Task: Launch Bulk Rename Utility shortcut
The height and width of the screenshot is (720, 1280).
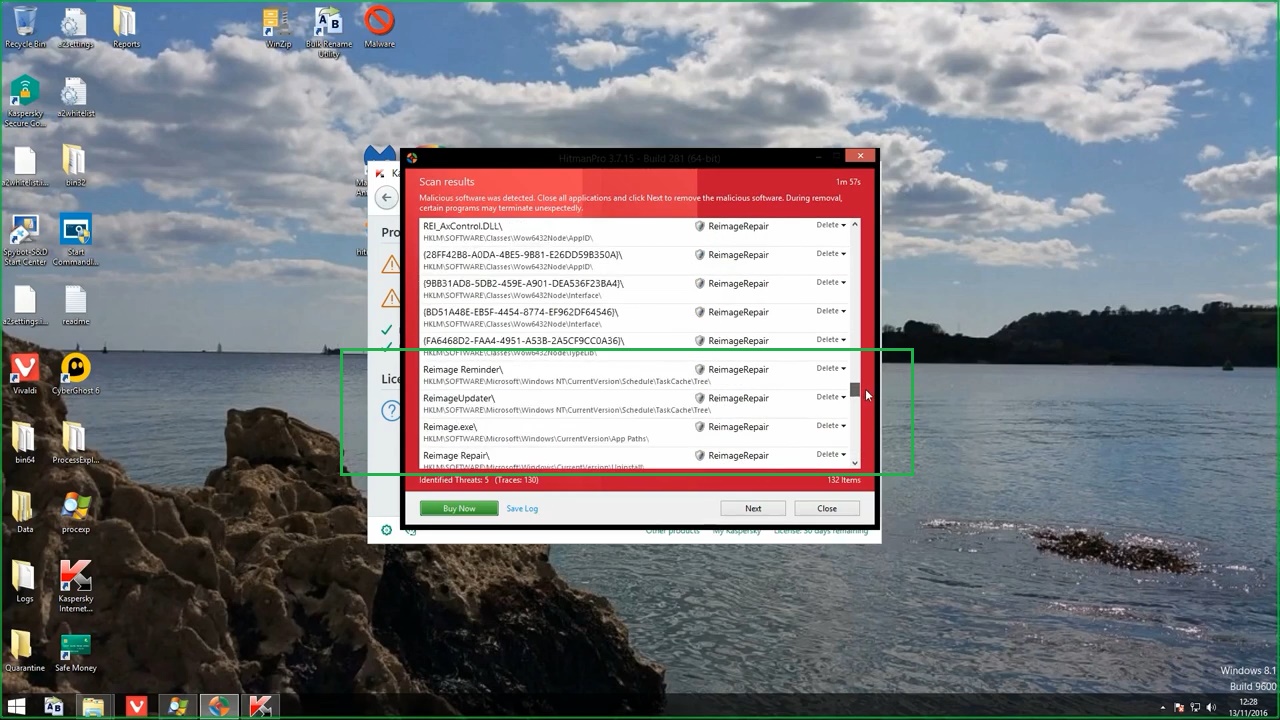Action: [x=329, y=32]
